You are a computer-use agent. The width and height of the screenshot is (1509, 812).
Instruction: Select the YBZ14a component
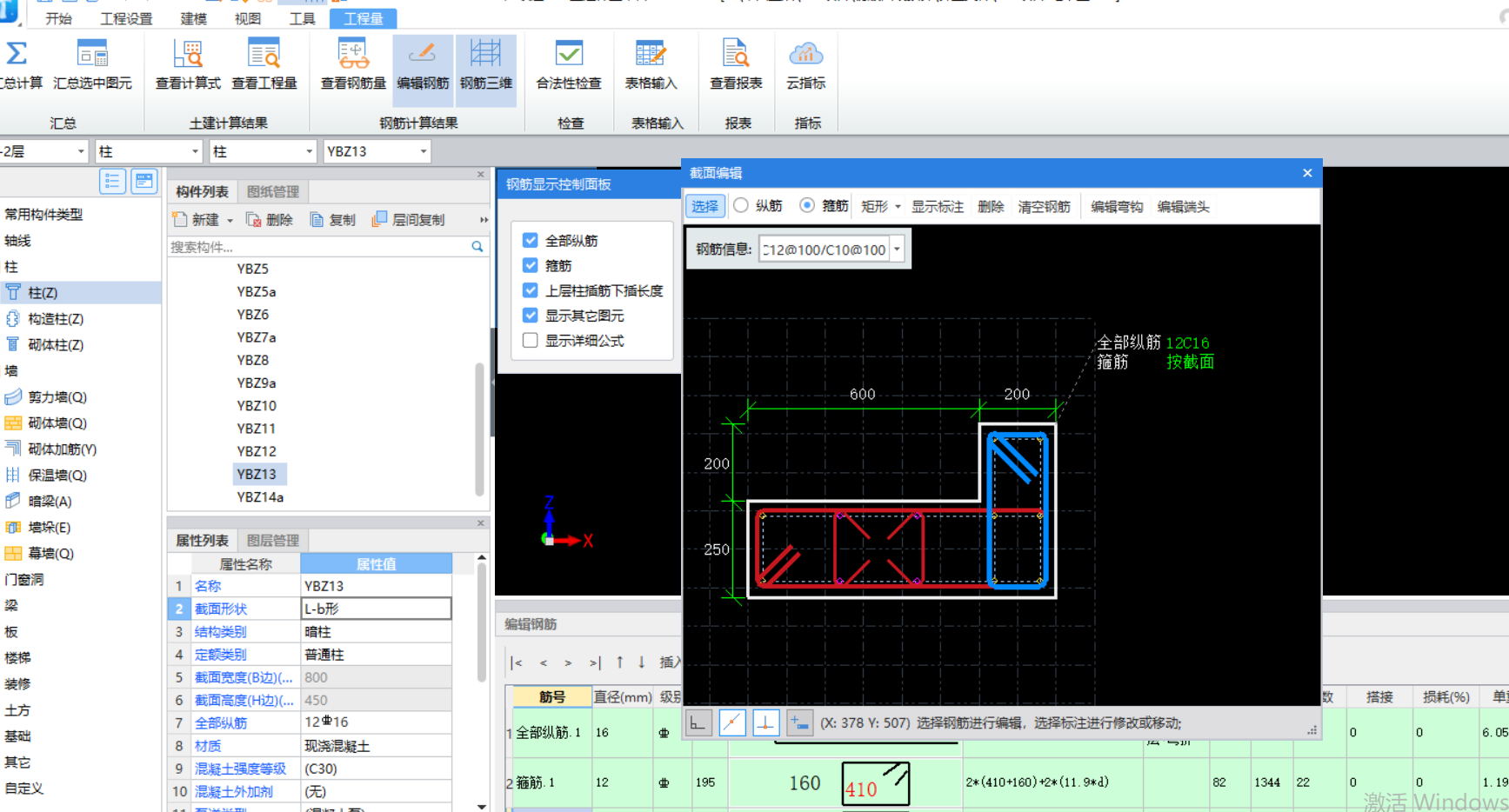pos(260,497)
